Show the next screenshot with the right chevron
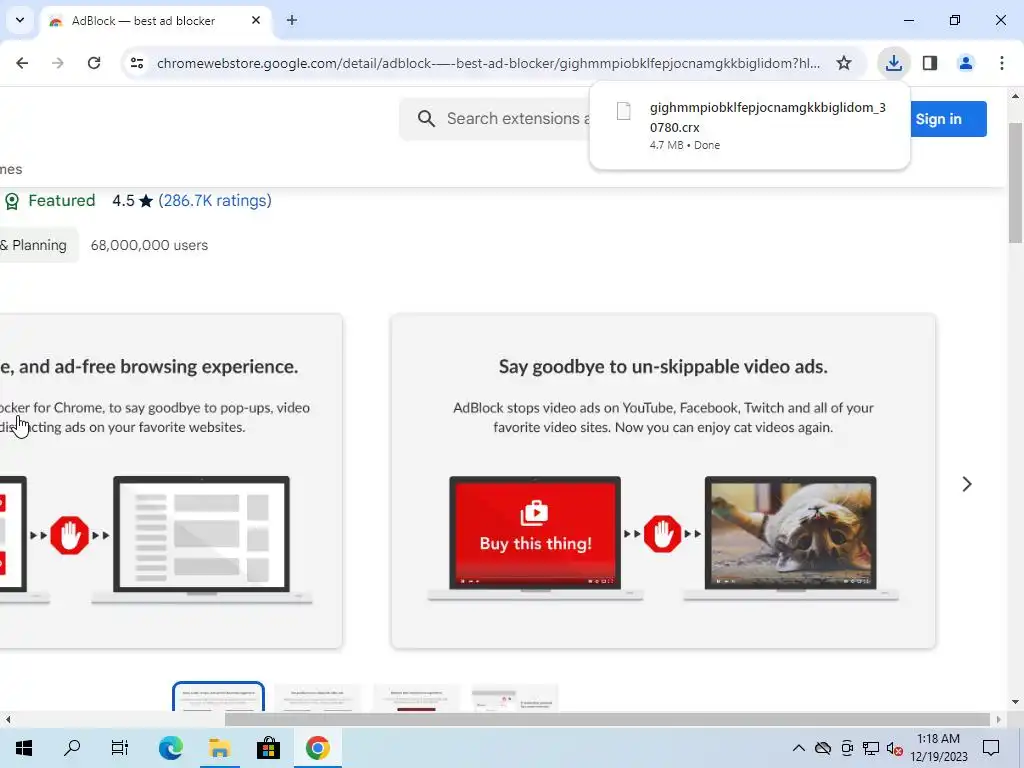The image size is (1024, 768). pos(967,484)
